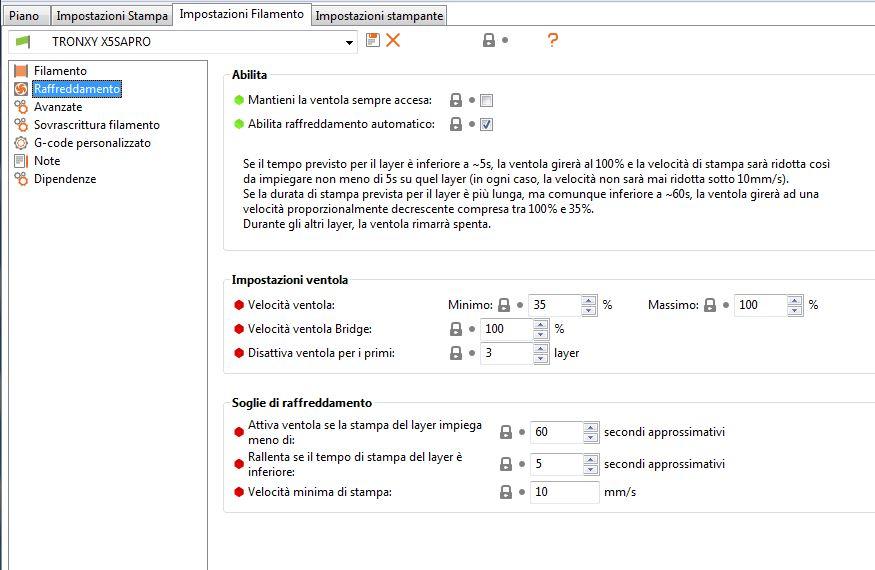The width and height of the screenshot is (875, 570).
Task: Click lock icon for Velocità minima di stampa
Action: (506, 492)
